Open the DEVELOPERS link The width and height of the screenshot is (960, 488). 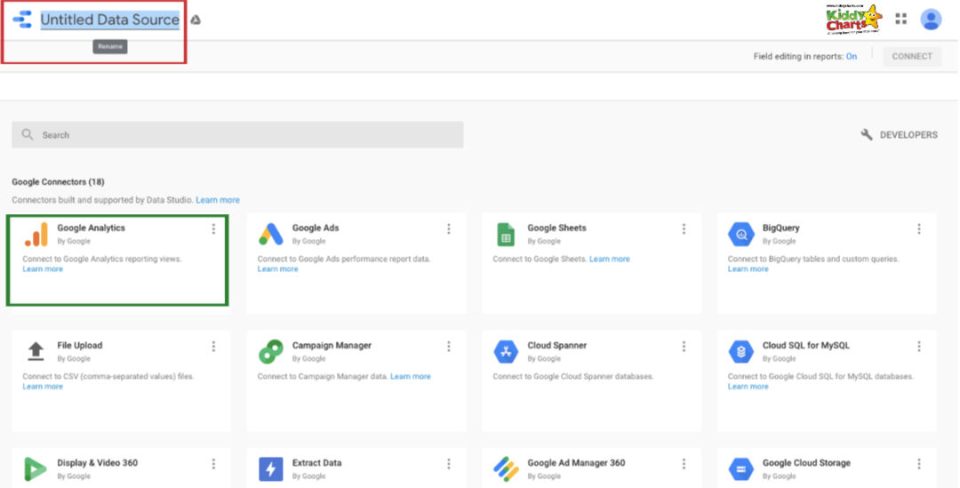(909, 135)
